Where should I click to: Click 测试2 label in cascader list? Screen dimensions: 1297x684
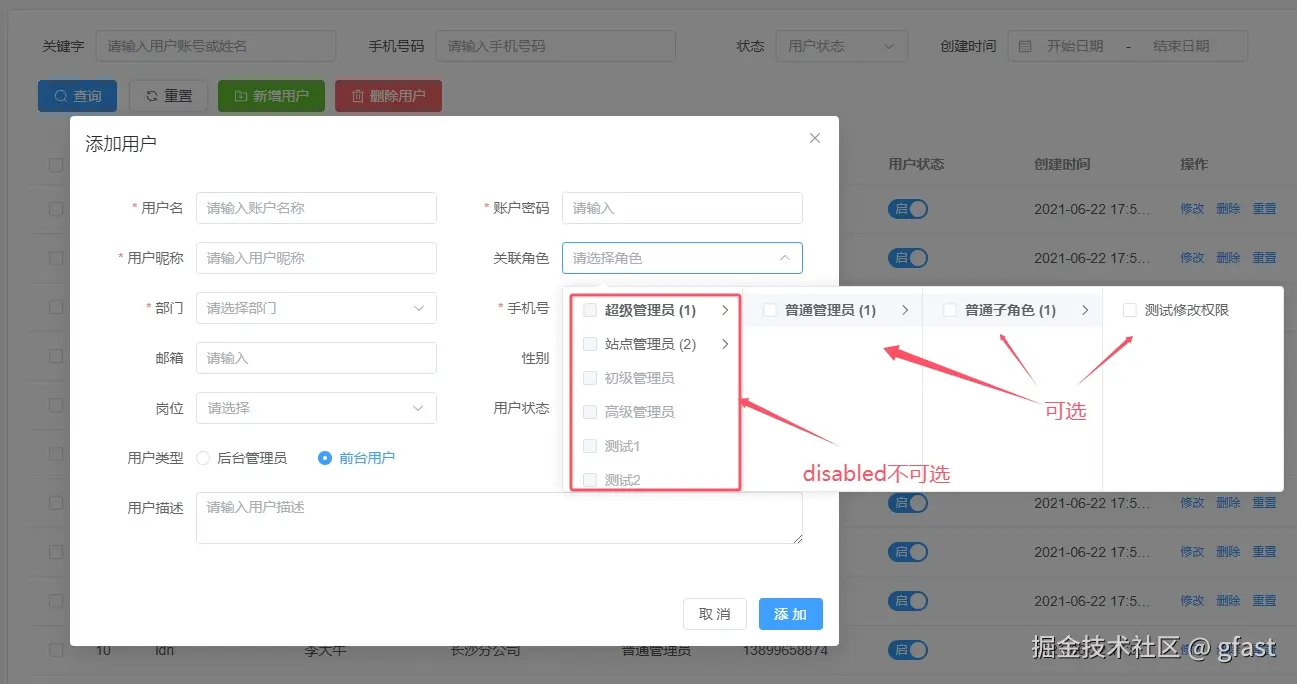[622, 480]
